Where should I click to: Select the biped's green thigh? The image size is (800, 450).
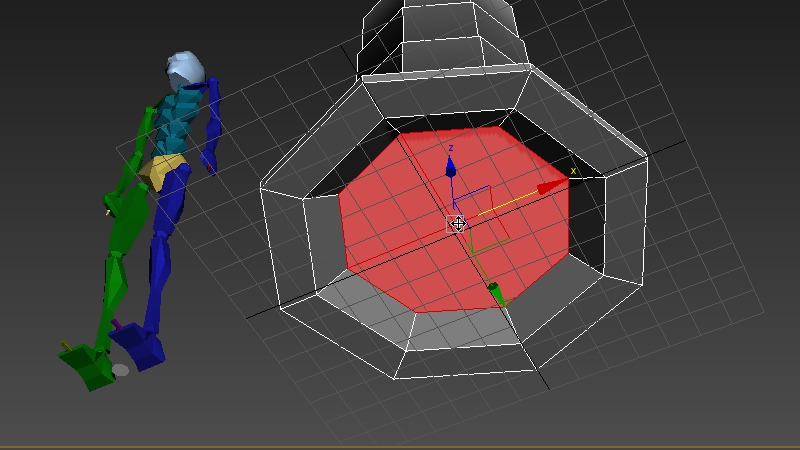128,219
